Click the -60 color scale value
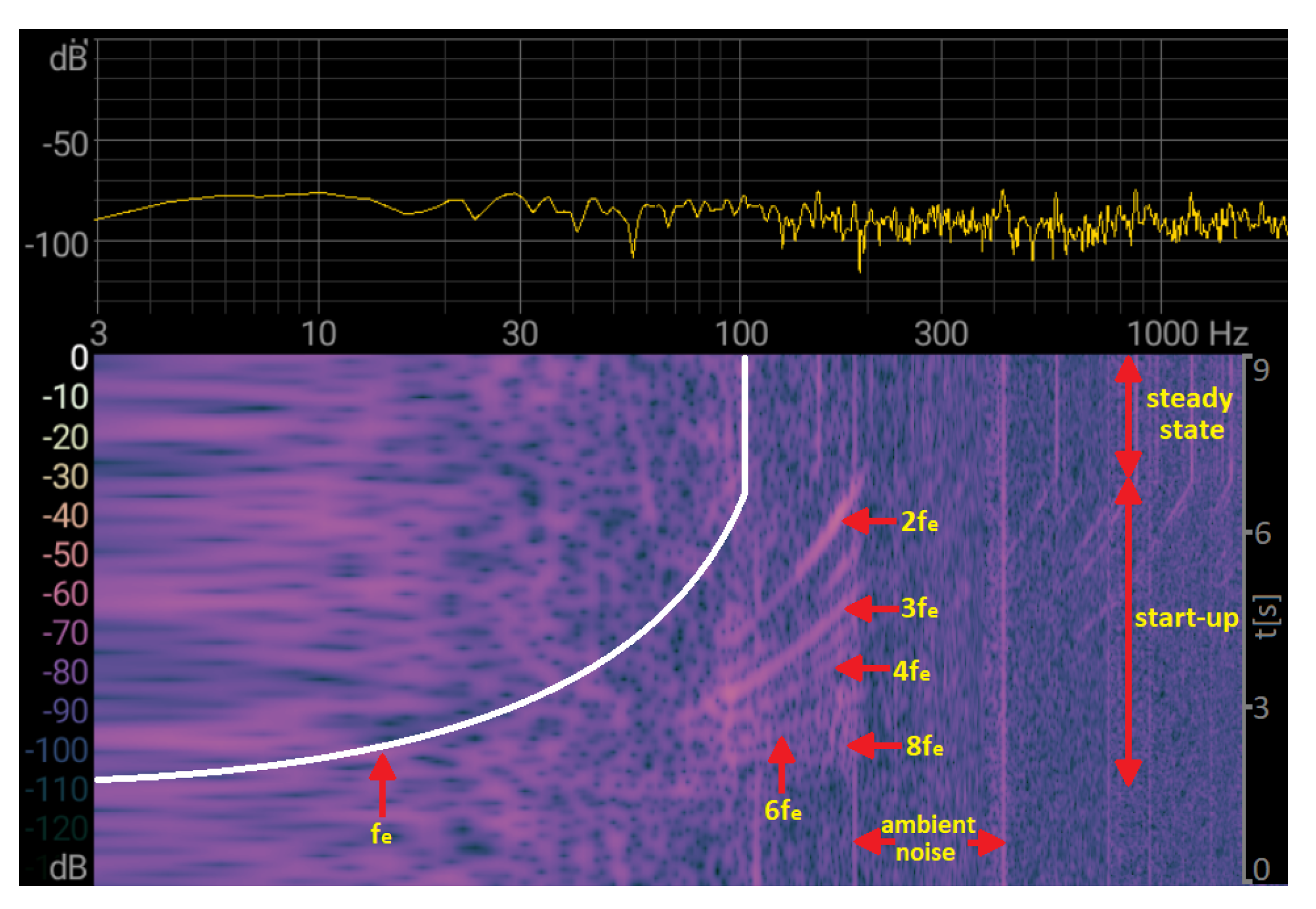This screenshot has width=1316, height=909. pos(65,594)
